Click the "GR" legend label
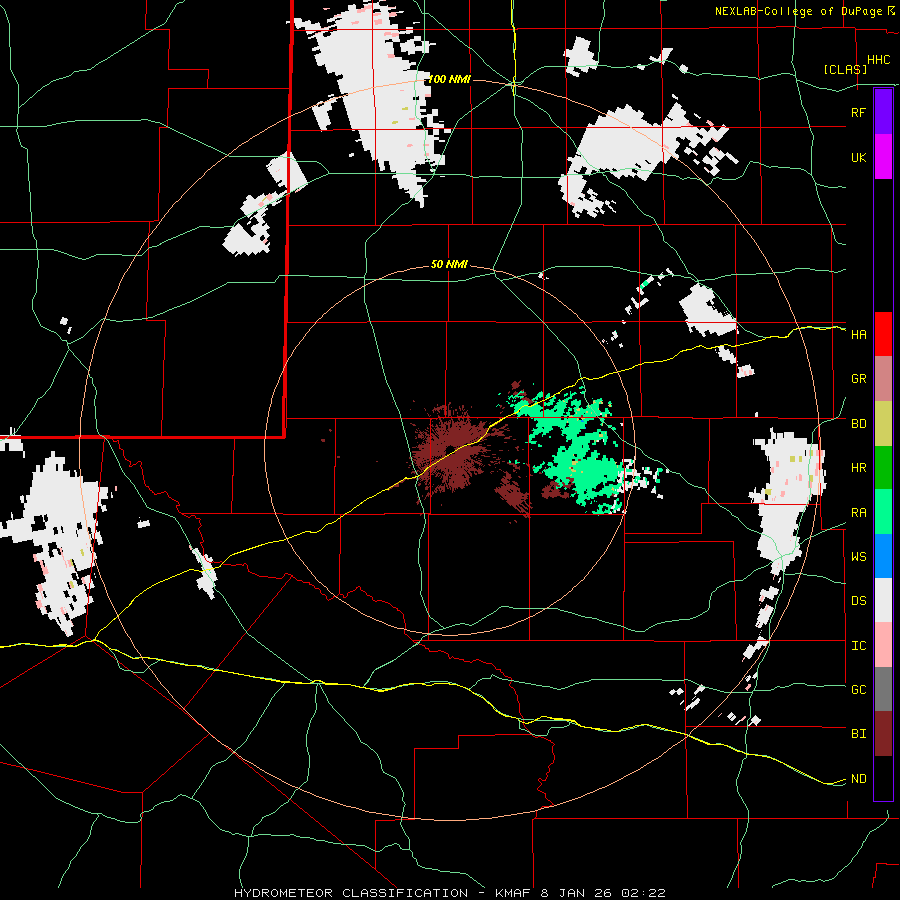Screen dimensions: 900x900 tap(858, 379)
